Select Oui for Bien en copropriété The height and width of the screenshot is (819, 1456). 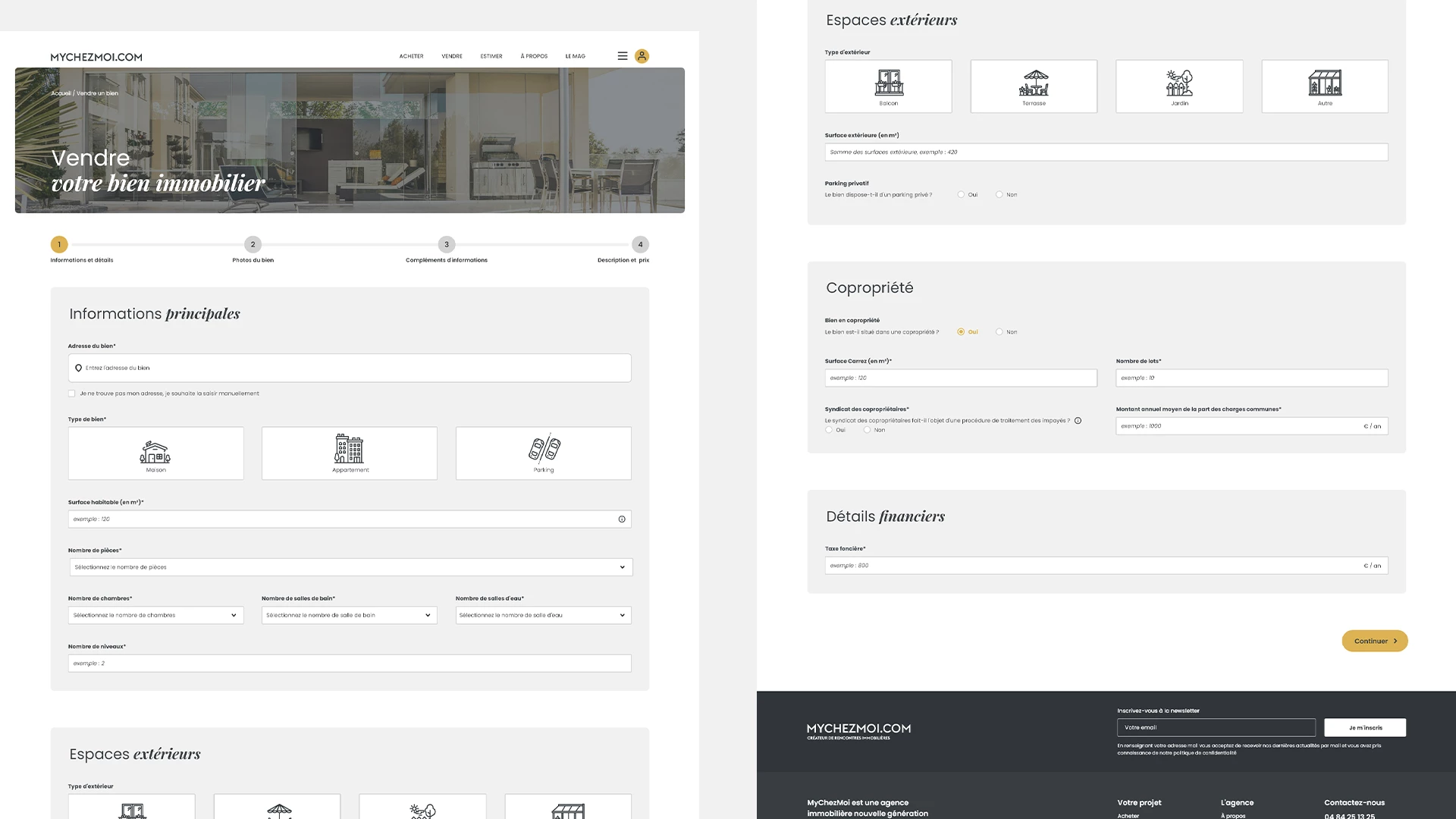point(961,332)
